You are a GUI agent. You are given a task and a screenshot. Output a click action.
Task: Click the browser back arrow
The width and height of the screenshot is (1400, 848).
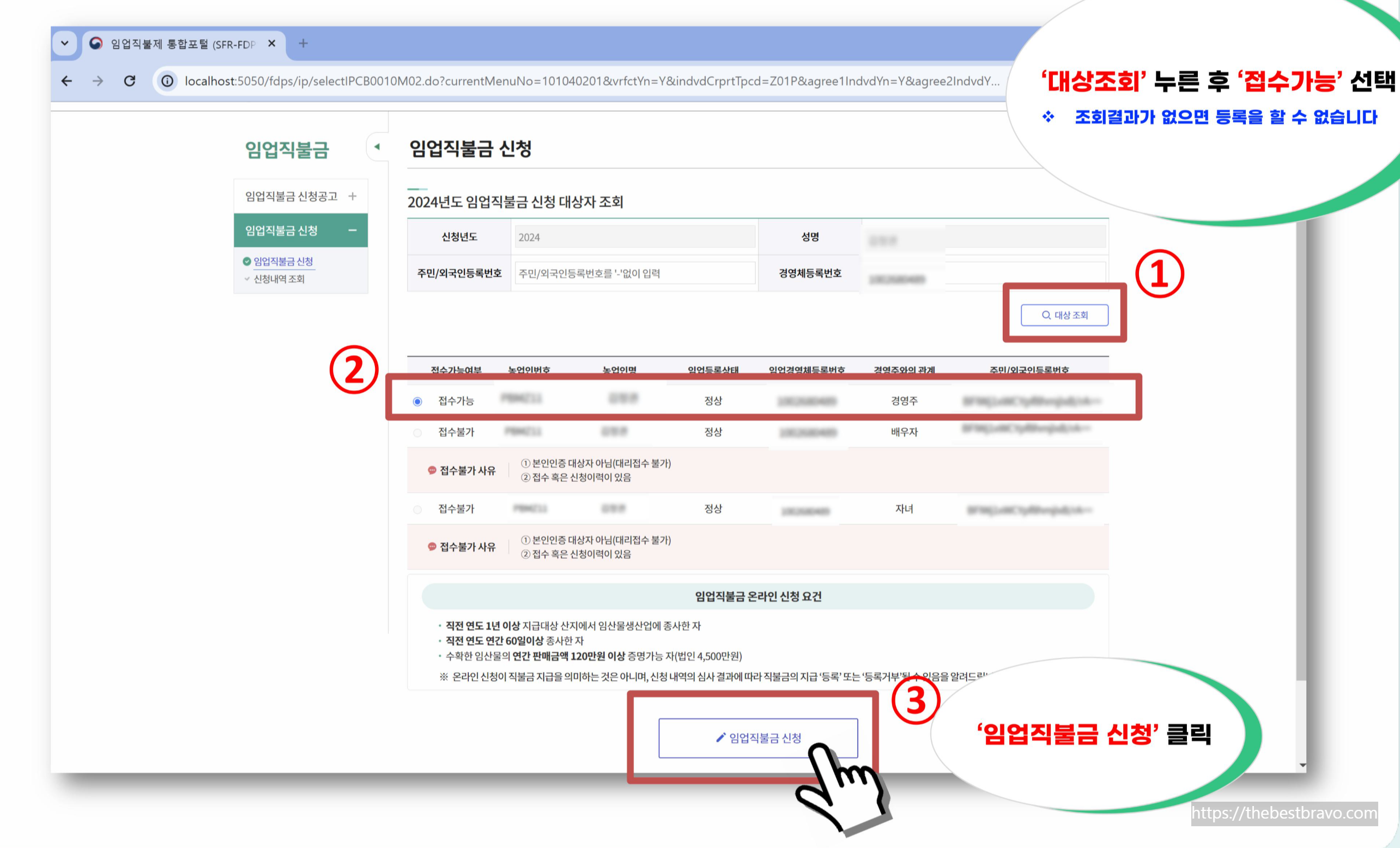(x=66, y=81)
